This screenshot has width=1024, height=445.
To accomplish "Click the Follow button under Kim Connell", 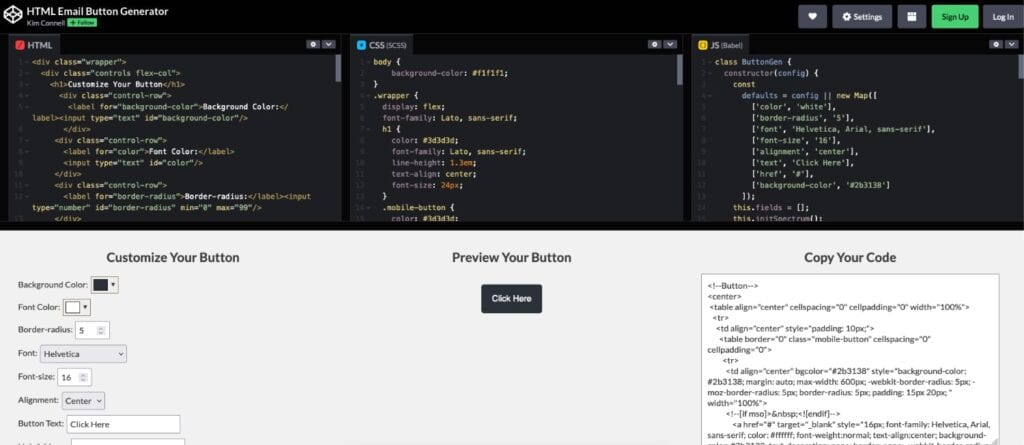I will (82, 23).
